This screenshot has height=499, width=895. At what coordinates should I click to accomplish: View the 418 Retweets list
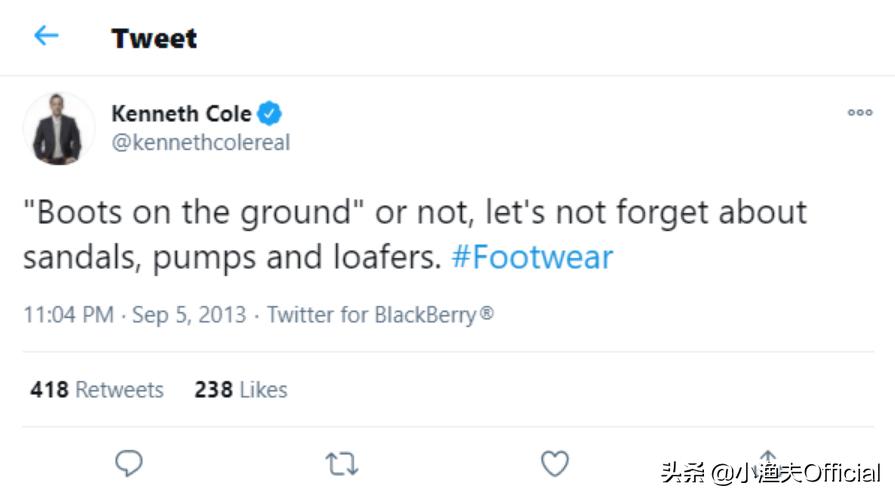pyautogui.click(x=97, y=389)
